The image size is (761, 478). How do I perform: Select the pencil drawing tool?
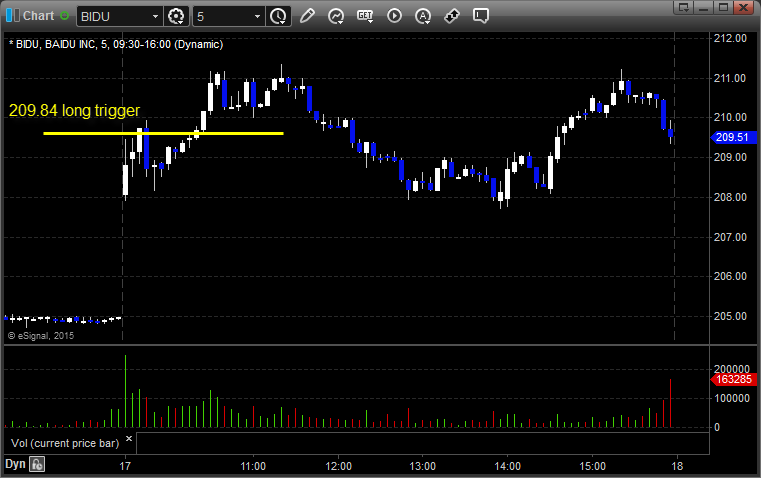coord(307,16)
